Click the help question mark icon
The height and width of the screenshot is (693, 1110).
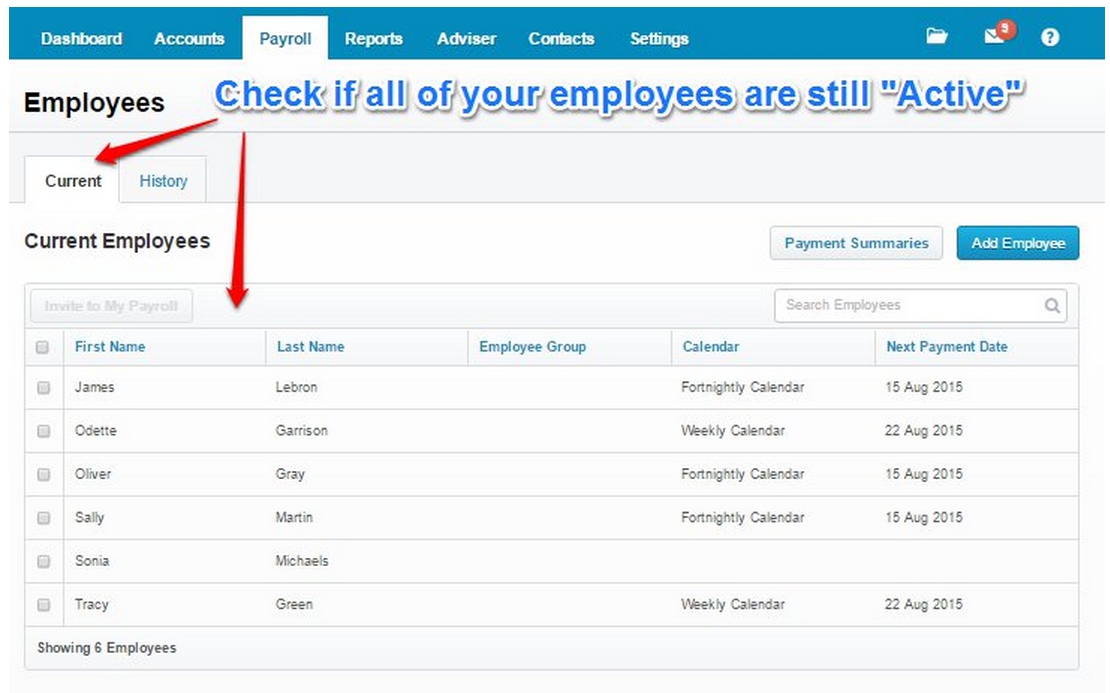1049,37
